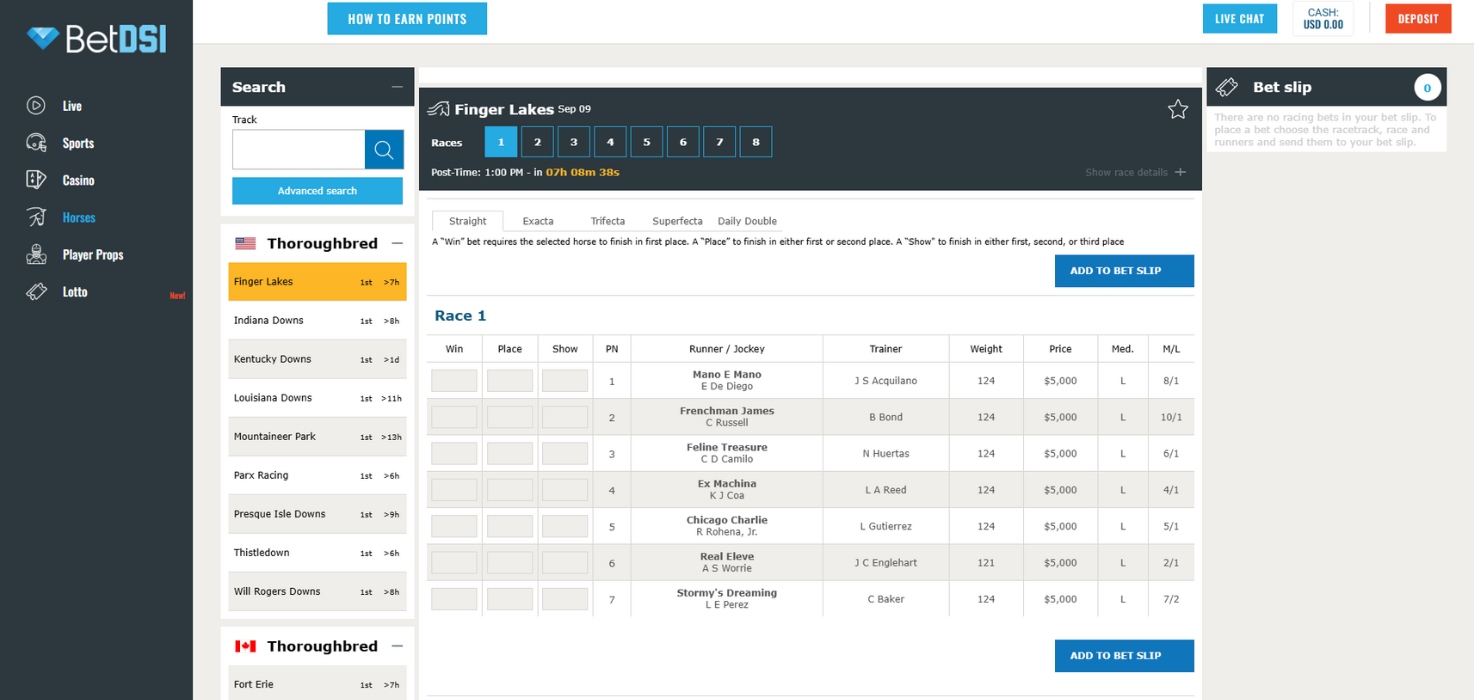Switch to the Daily Double tab
Screen dimensions: 1474x700
pos(747,221)
